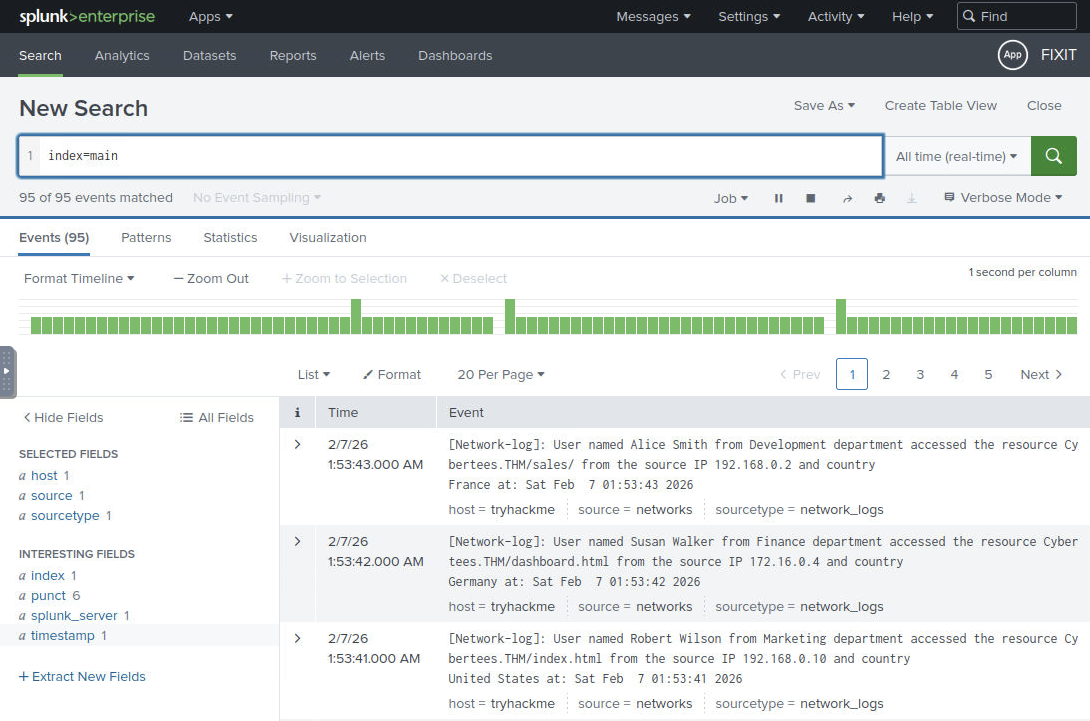Open the 20 Per Page dropdown

[500, 374]
